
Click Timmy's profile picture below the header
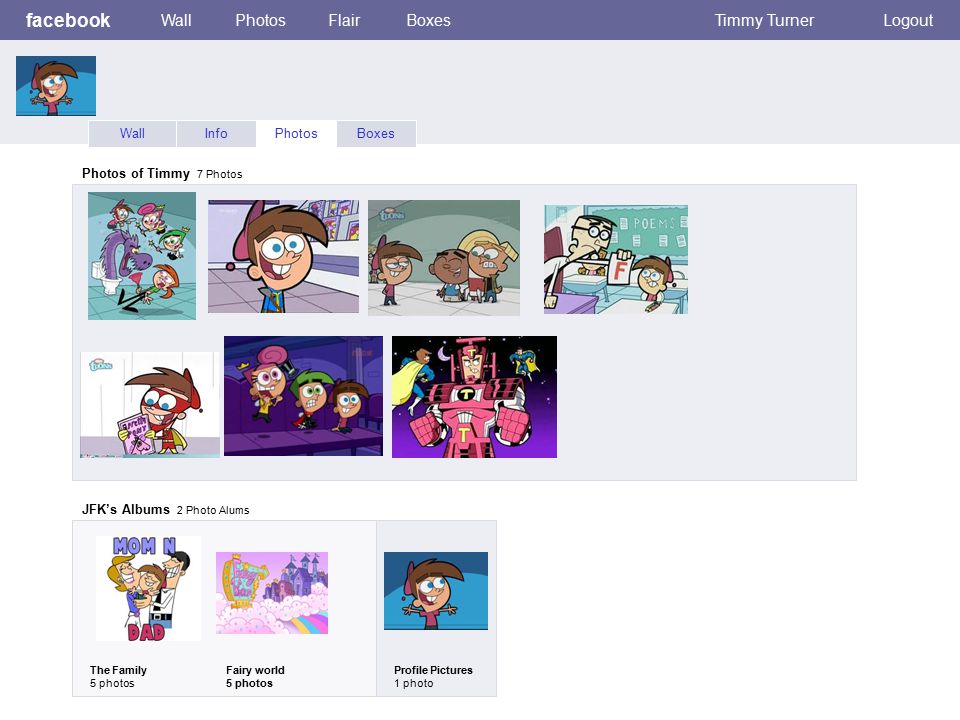(x=56, y=86)
